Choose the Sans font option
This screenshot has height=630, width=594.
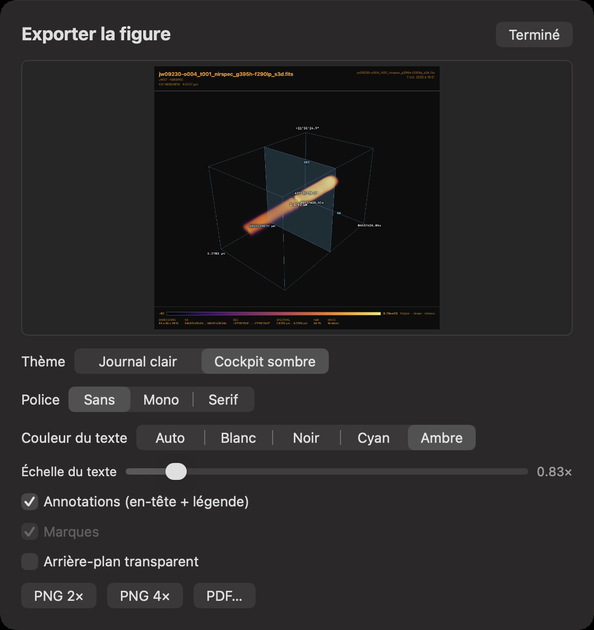[99, 399]
